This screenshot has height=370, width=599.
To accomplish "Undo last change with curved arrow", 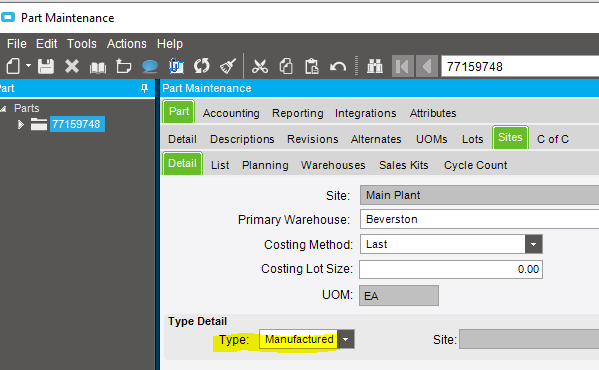I will coord(338,67).
